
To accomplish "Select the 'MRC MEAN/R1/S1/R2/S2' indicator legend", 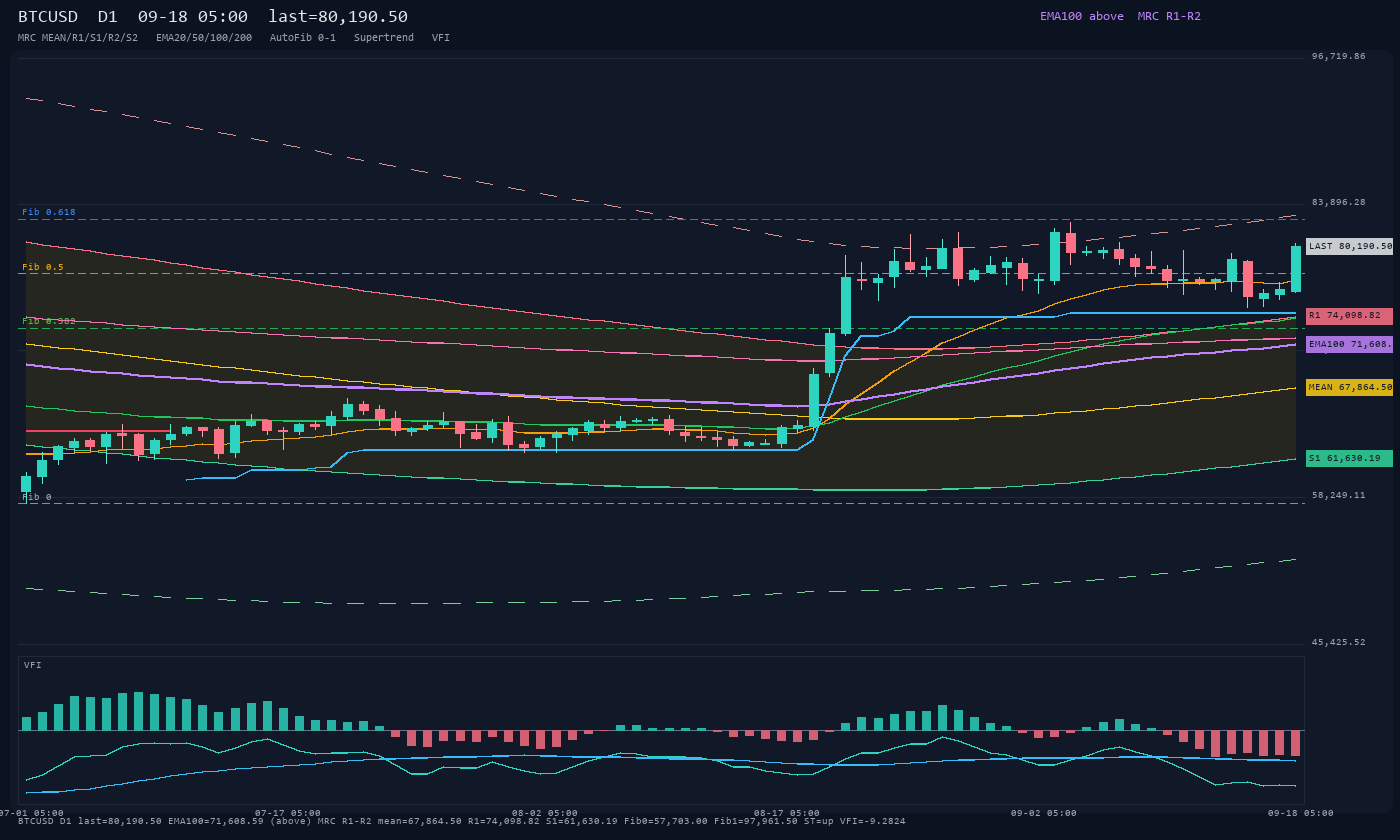I will tap(78, 38).
